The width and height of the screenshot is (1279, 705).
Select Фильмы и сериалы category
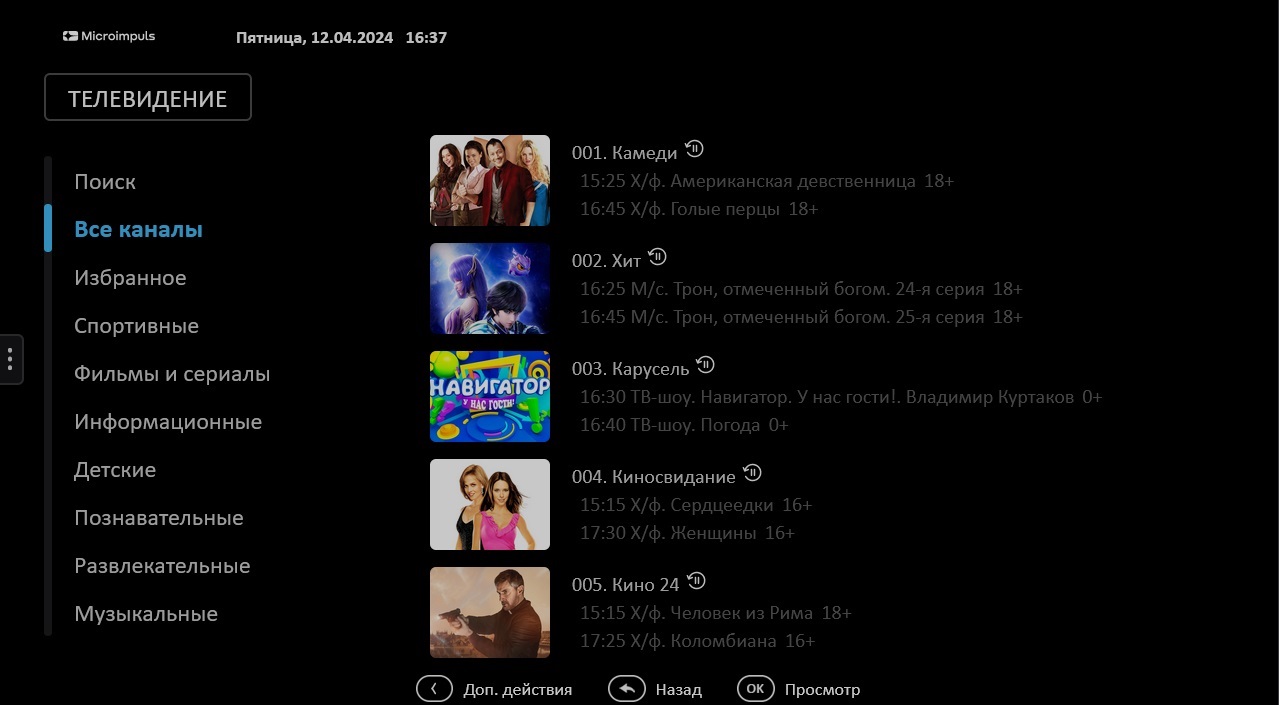tap(172, 374)
